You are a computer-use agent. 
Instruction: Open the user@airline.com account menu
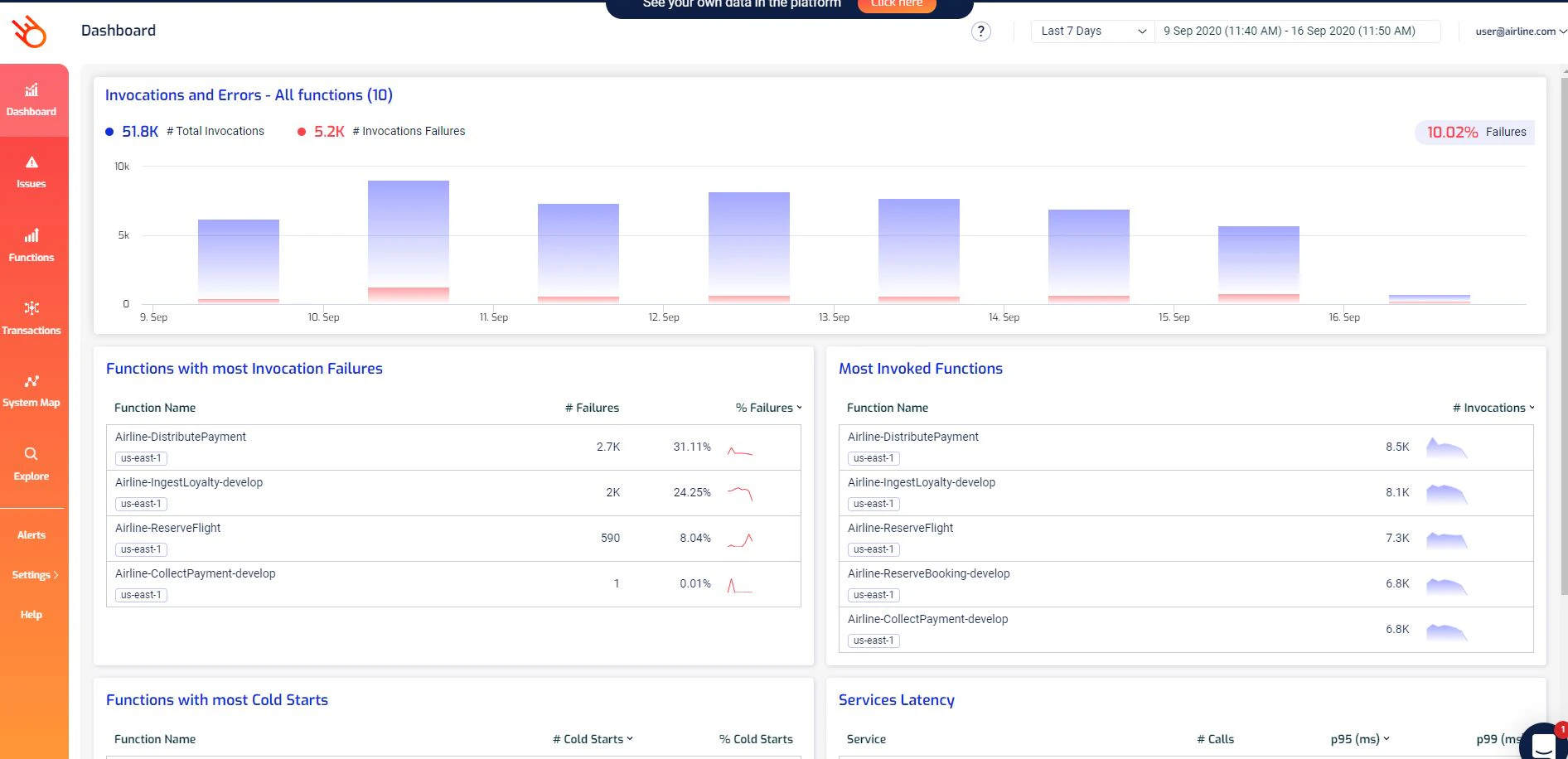pos(1521,31)
